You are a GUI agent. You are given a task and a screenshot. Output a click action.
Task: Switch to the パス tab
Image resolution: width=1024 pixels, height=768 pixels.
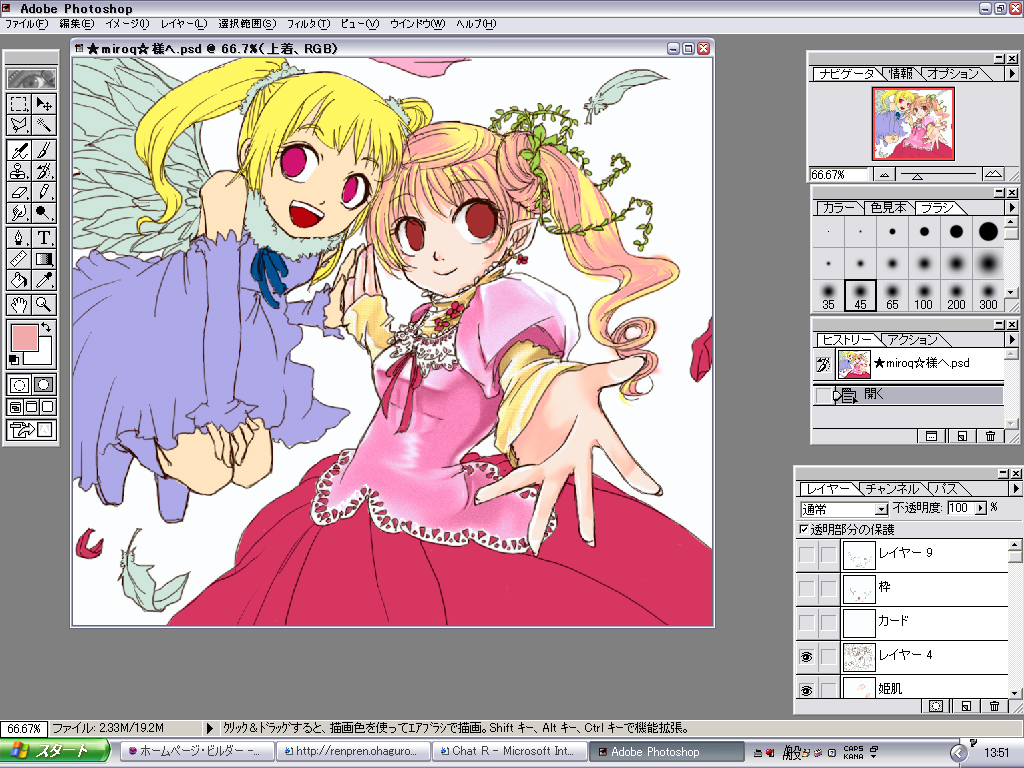946,488
